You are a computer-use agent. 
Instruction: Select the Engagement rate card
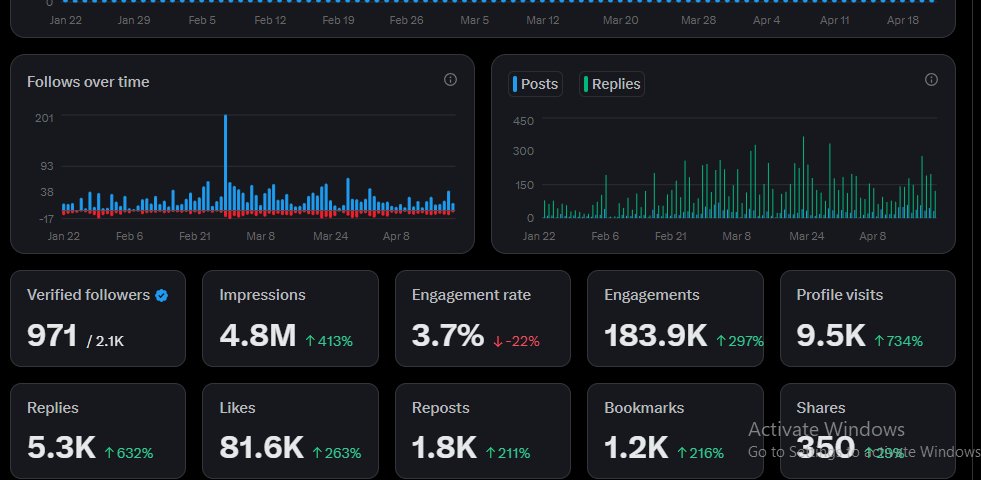pos(483,319)
